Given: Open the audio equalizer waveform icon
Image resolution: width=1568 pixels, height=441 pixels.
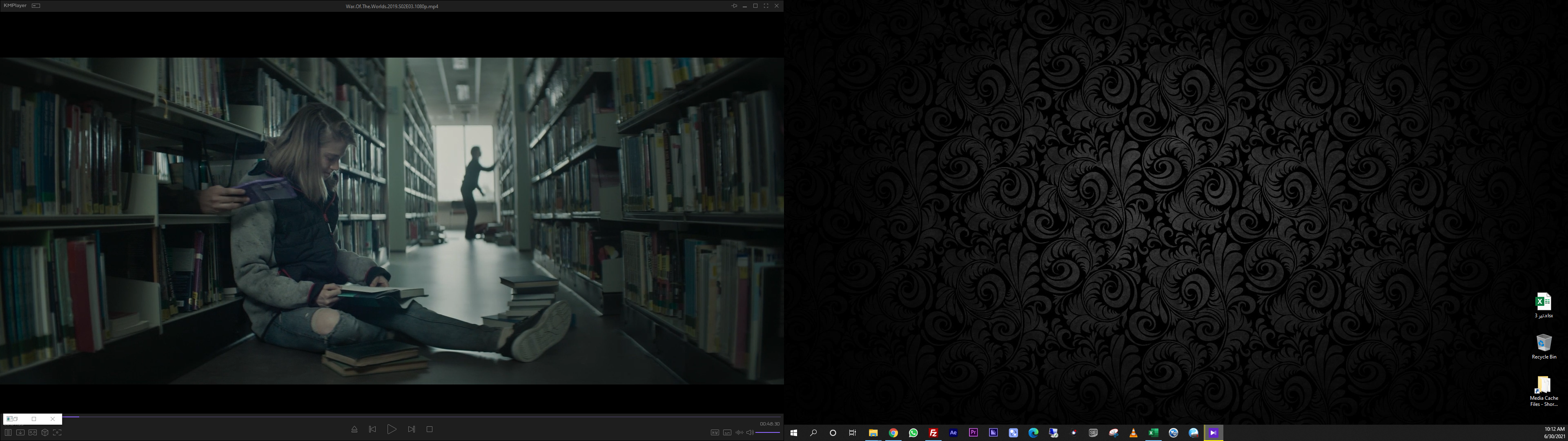Looking at the screenshot, I should (739, 432).
